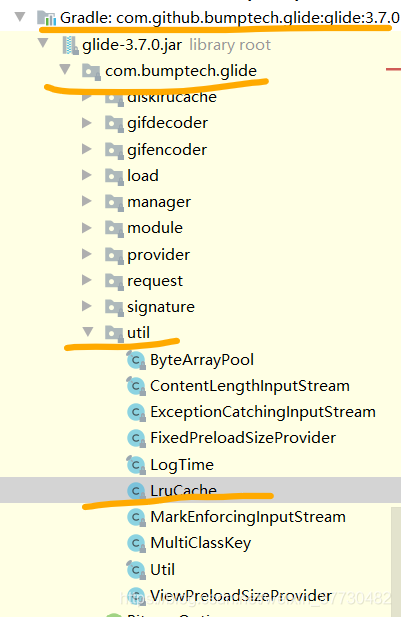
Task: Expand the request package
Action: tap(87, 280)
